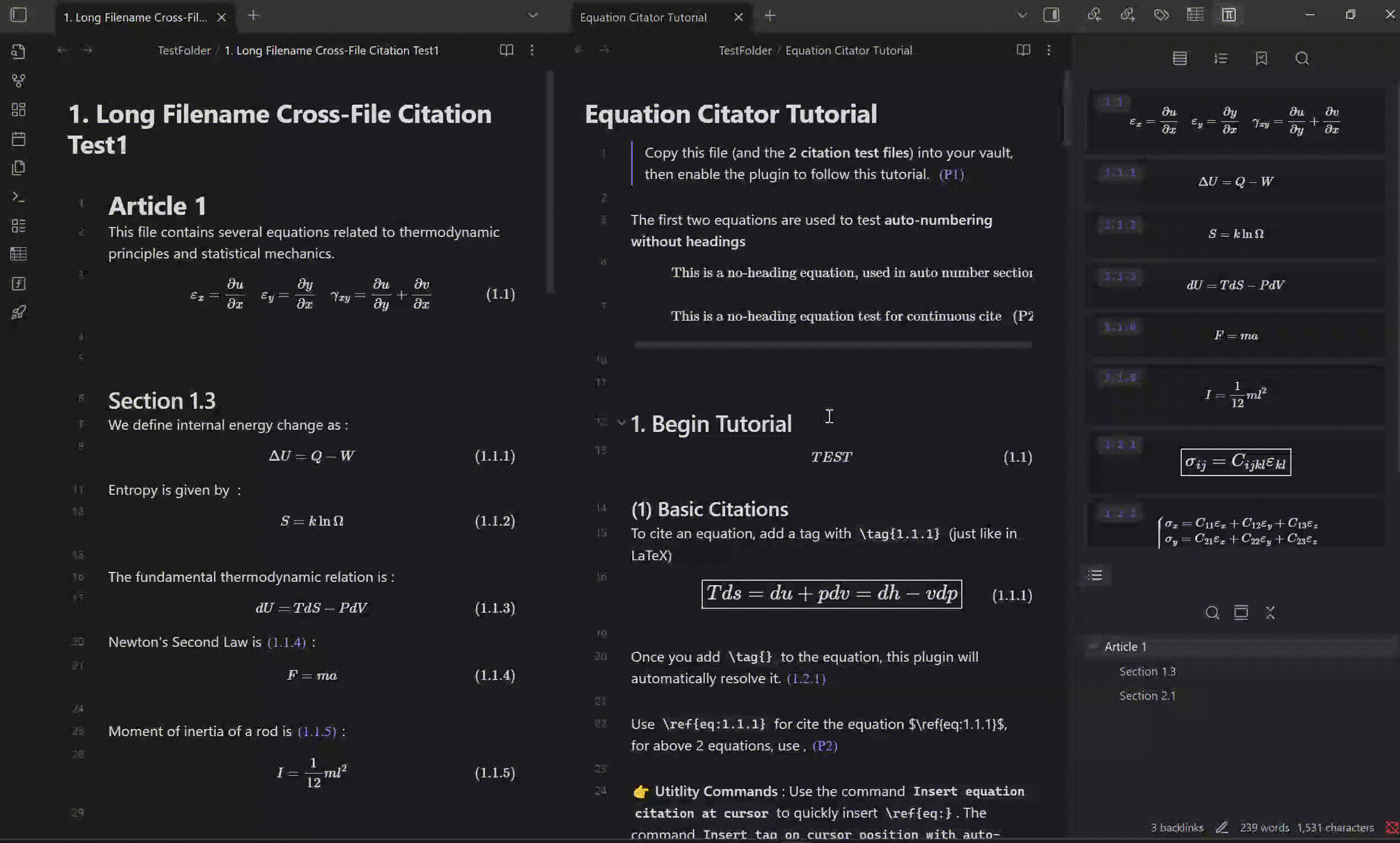Image resolution: width=1400 pixels, height=843 pixels.
Task: Select Section 2.1 in outline
Action: 1146,695
